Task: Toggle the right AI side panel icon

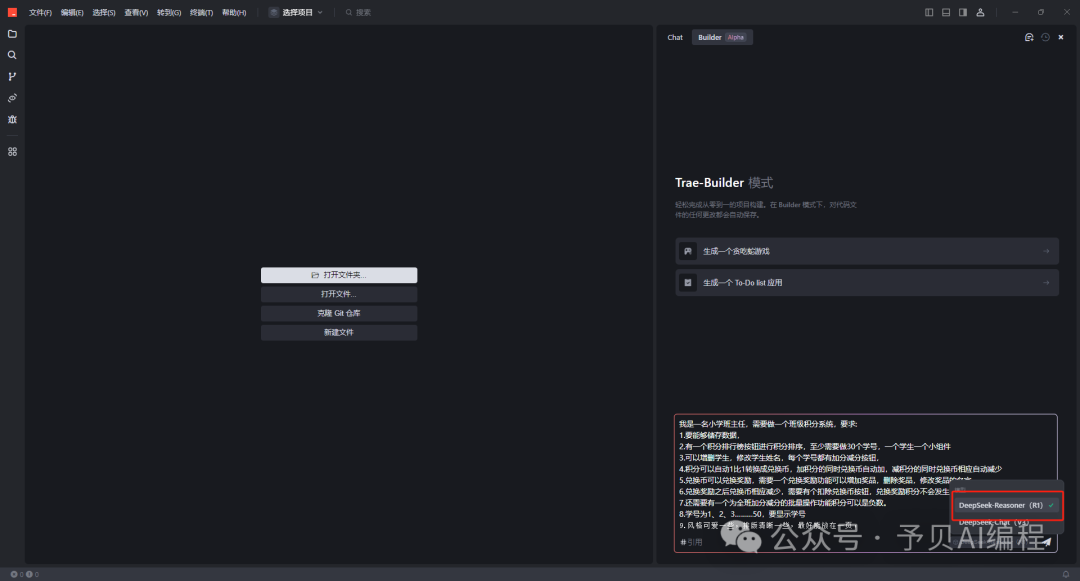Action: coord(963,12)
